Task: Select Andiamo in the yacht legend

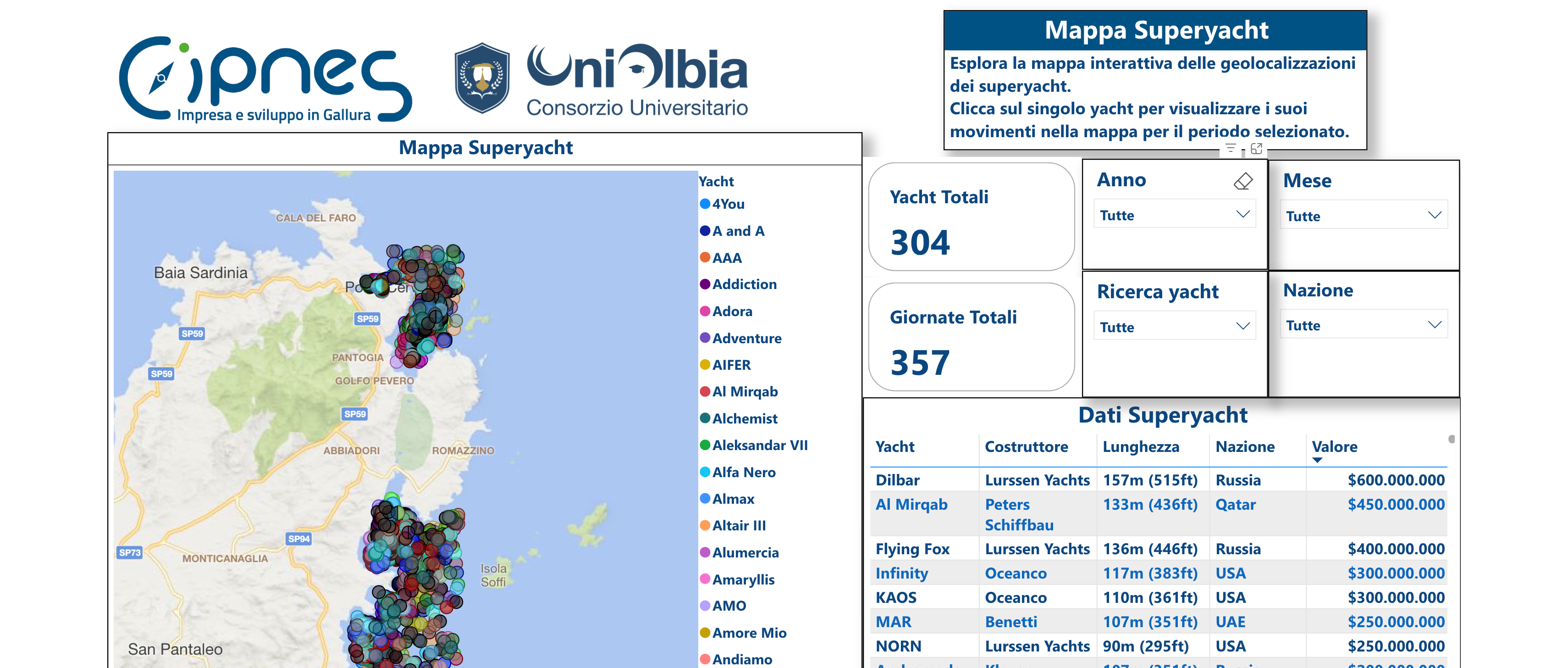Action: tap(735, 659)
